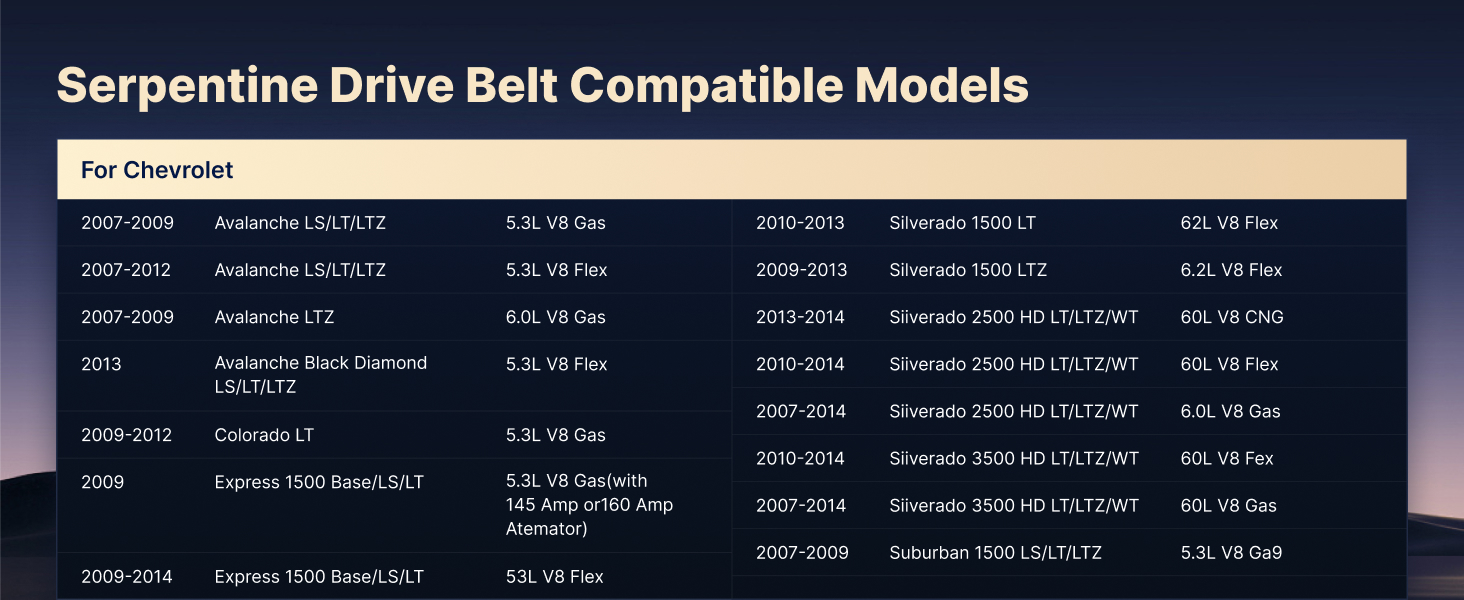This screenshot has height=600, width=1464.
Task: Click Silverado 1500 LT model name
Action: point(962,223)
